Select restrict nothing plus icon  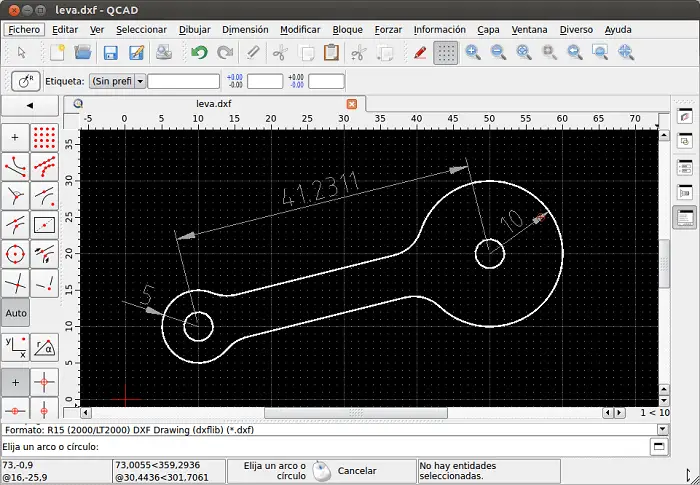(x=15, y=382)
